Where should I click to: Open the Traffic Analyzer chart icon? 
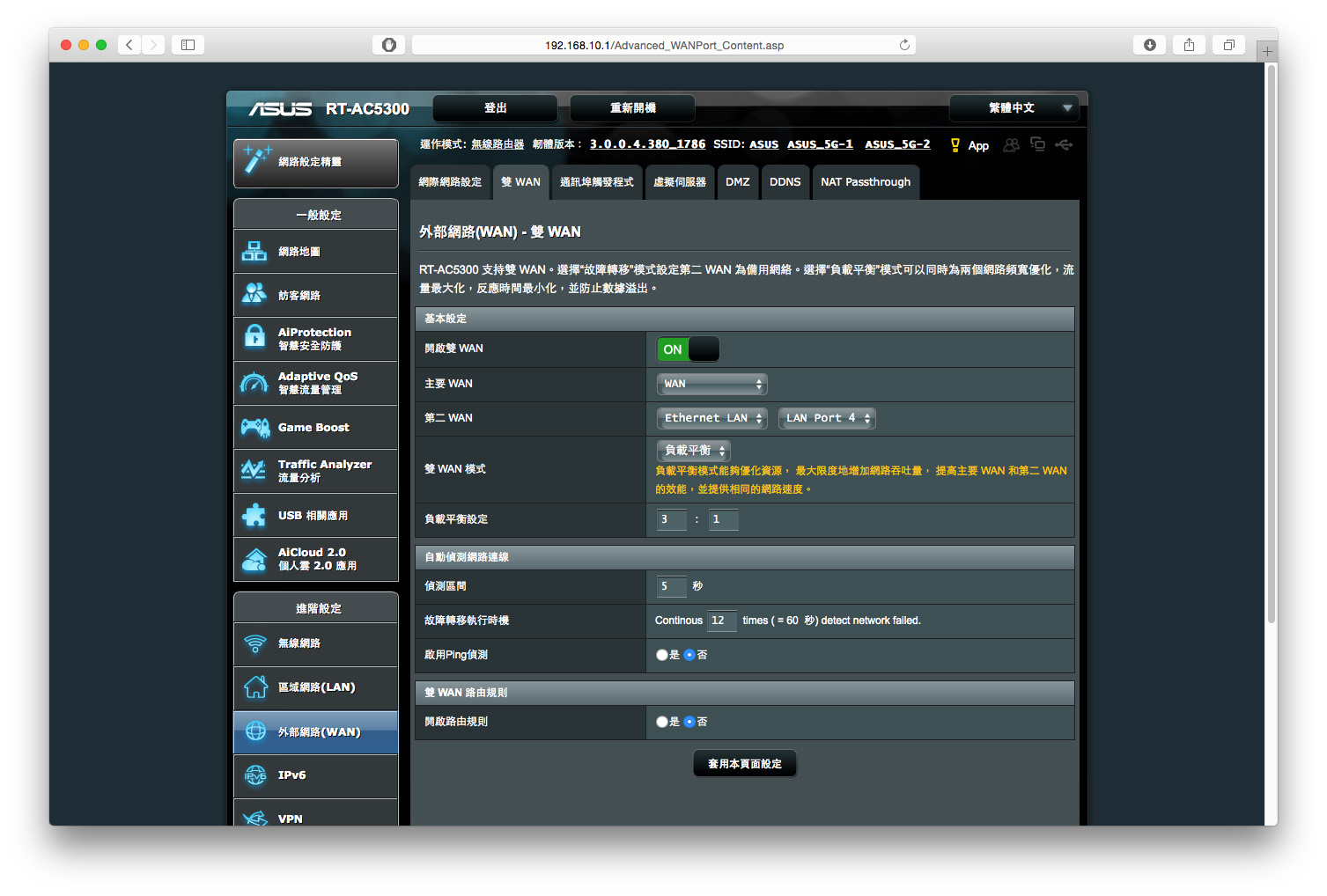(254, 470)
